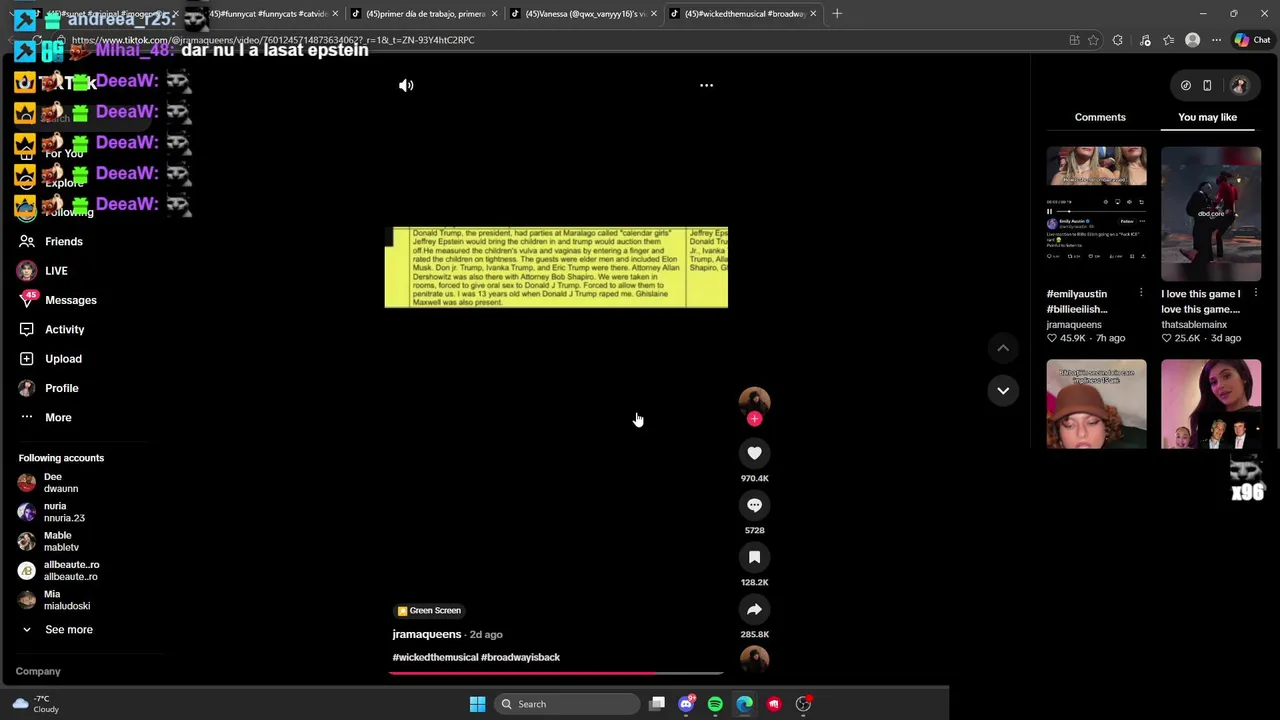Open LIVE in the left sidebar

[x=56, y=271]
